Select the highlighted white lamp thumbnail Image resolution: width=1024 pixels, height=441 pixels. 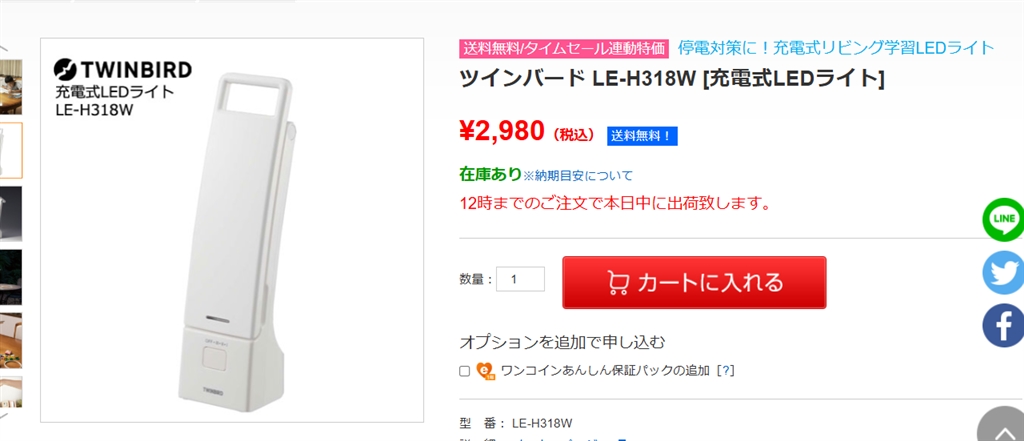coord(10,150)
